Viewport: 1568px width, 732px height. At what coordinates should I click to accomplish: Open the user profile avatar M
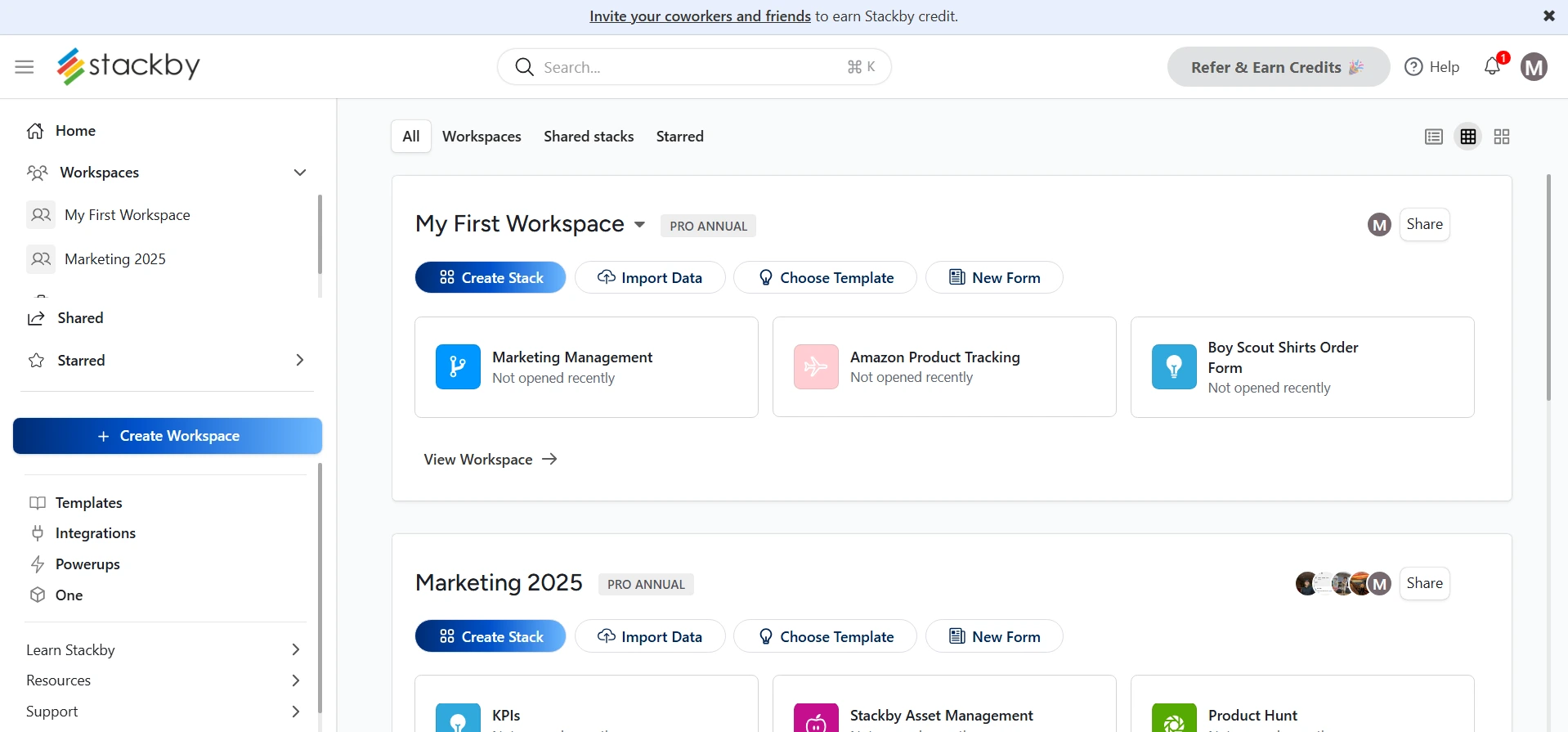coord(1534,67)
